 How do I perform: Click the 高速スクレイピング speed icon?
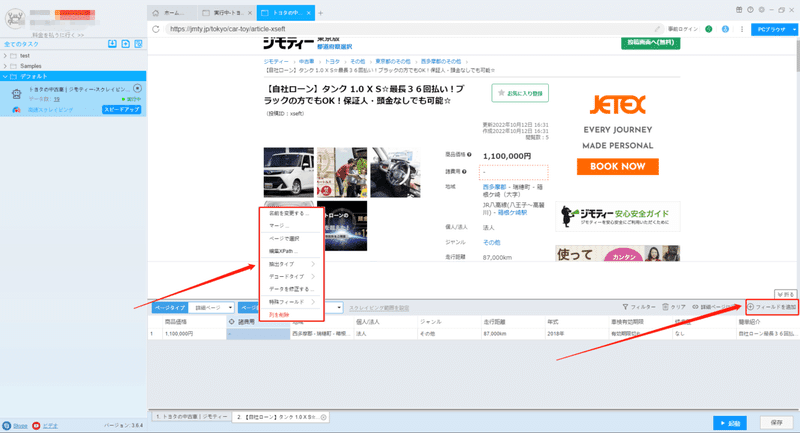16,110
